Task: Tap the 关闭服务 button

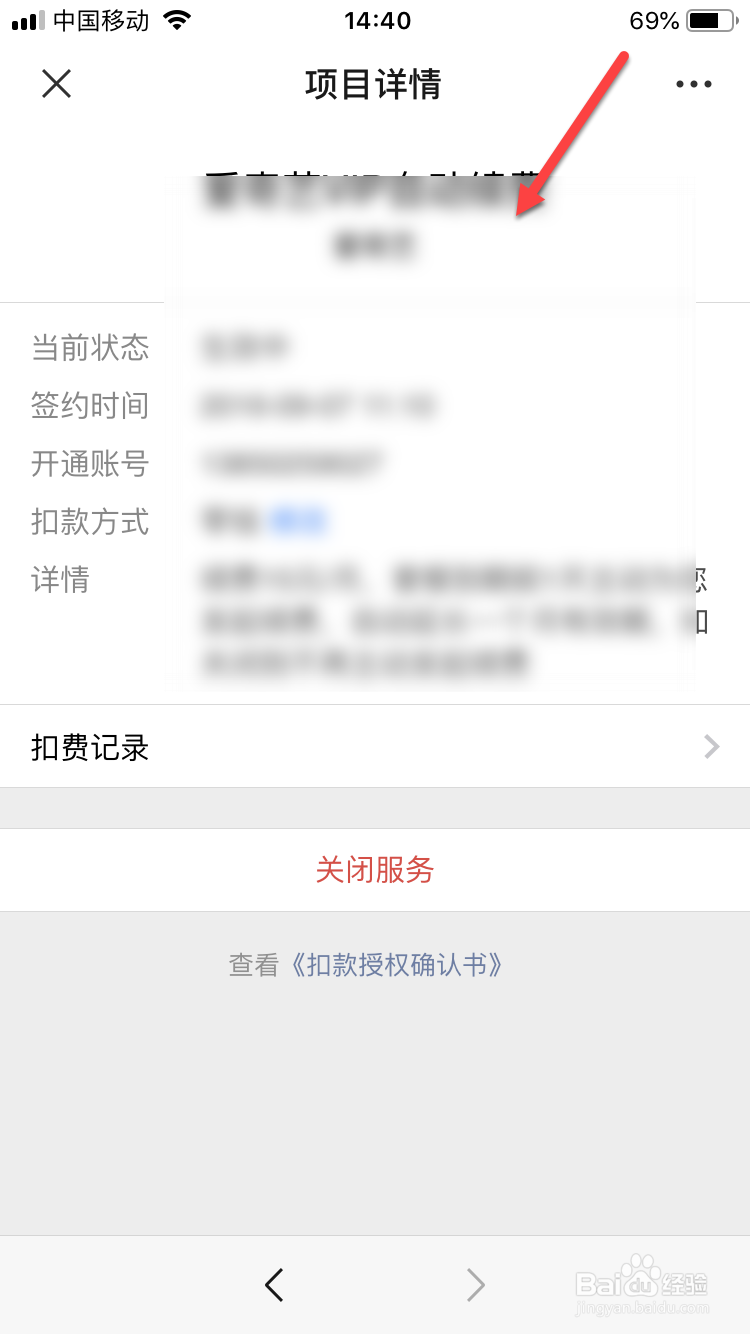Action: click(x=375, y=870)
